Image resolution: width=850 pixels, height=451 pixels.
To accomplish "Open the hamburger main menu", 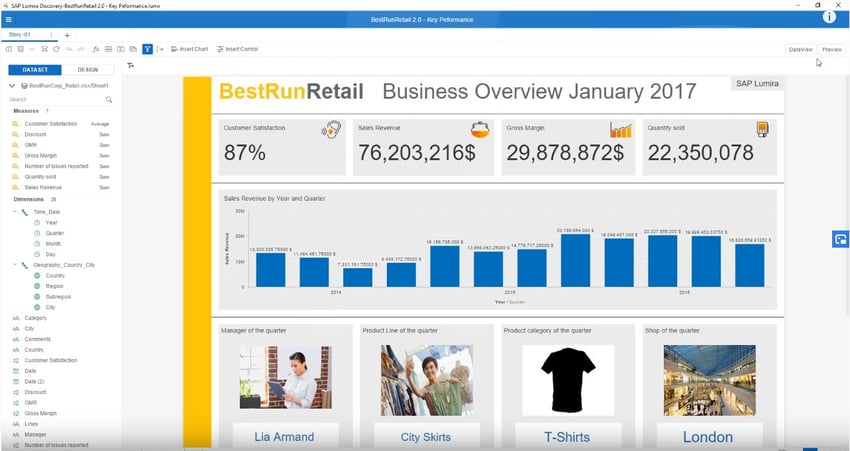I will (x=8, y=20).
